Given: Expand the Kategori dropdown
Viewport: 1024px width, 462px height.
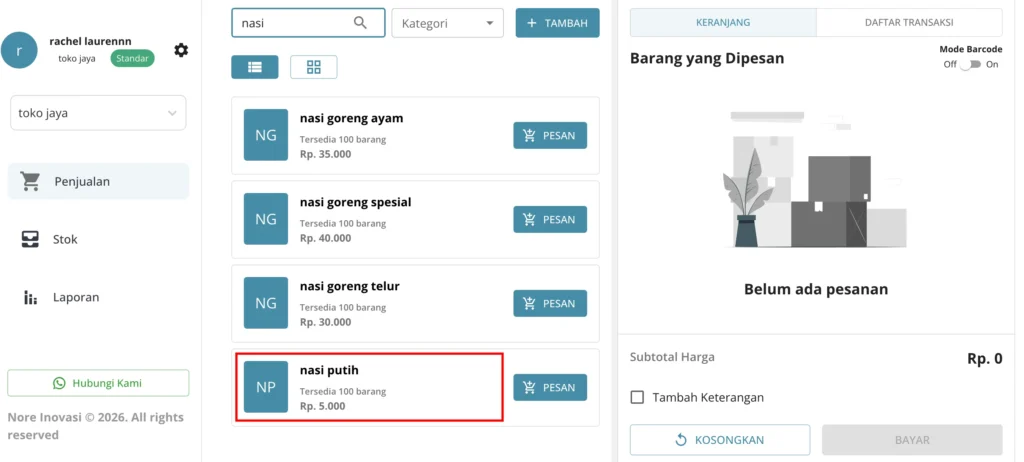Looking at the screenshot, I should (x=447, y=23).
